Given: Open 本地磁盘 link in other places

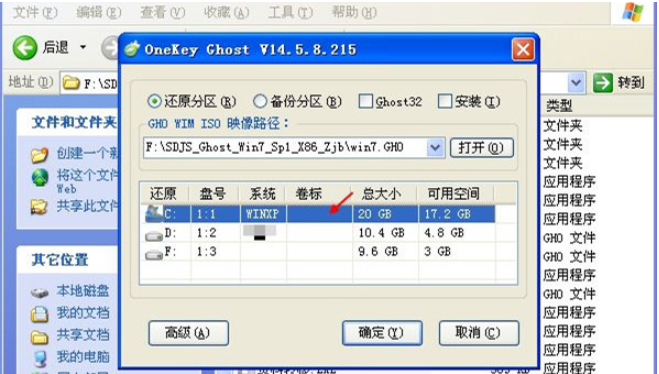Looking at the screenshot, I should [83, 291].
